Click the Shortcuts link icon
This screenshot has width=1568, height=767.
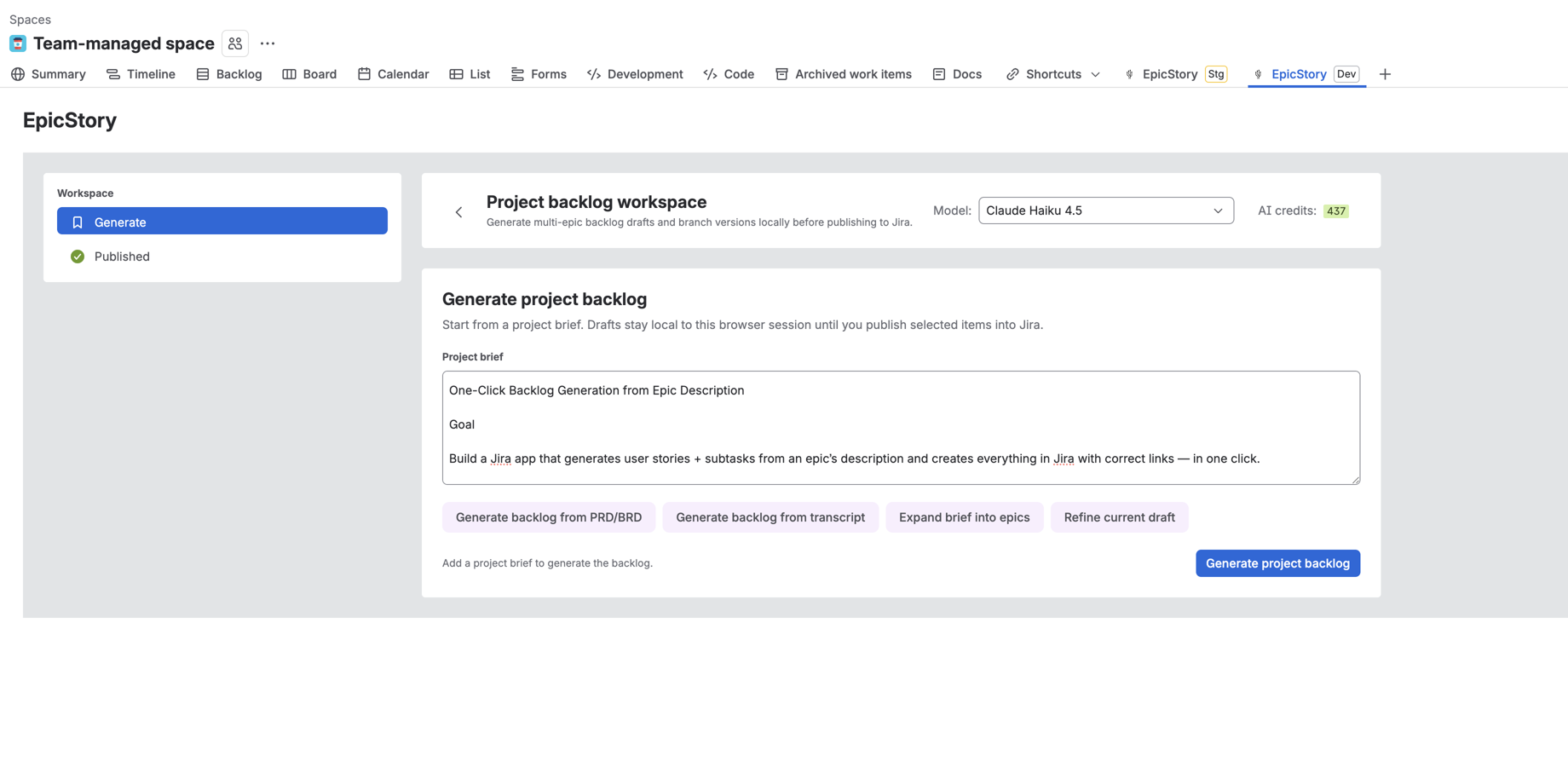1012,74
